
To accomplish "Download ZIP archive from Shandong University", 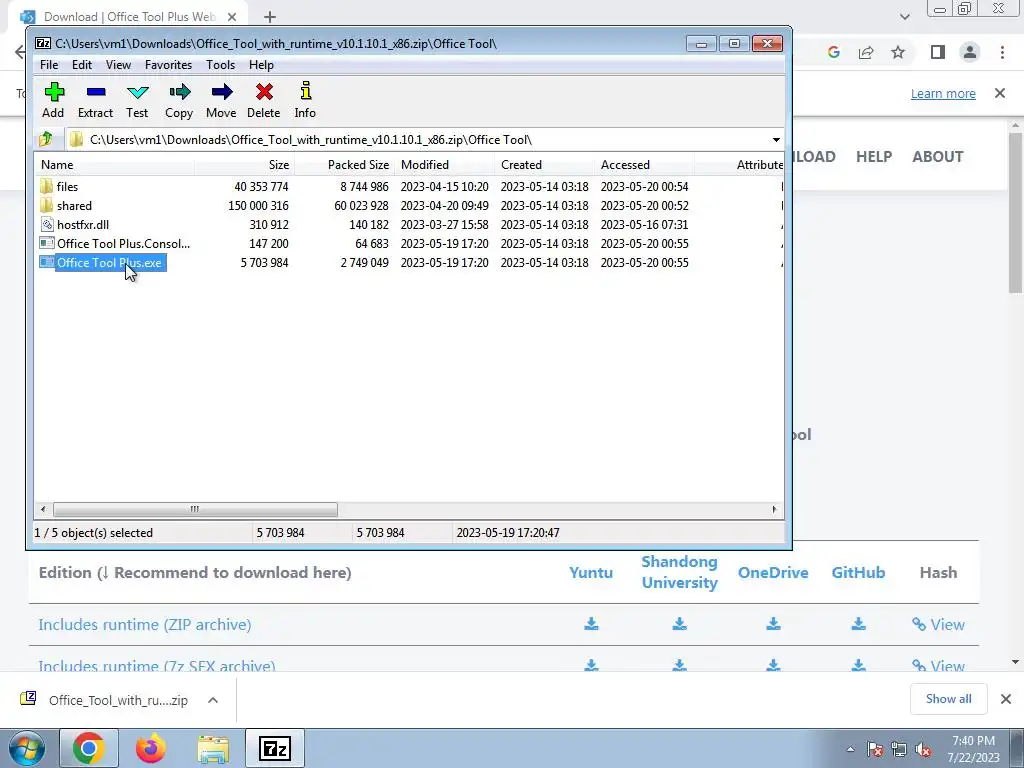I will 679,624.
